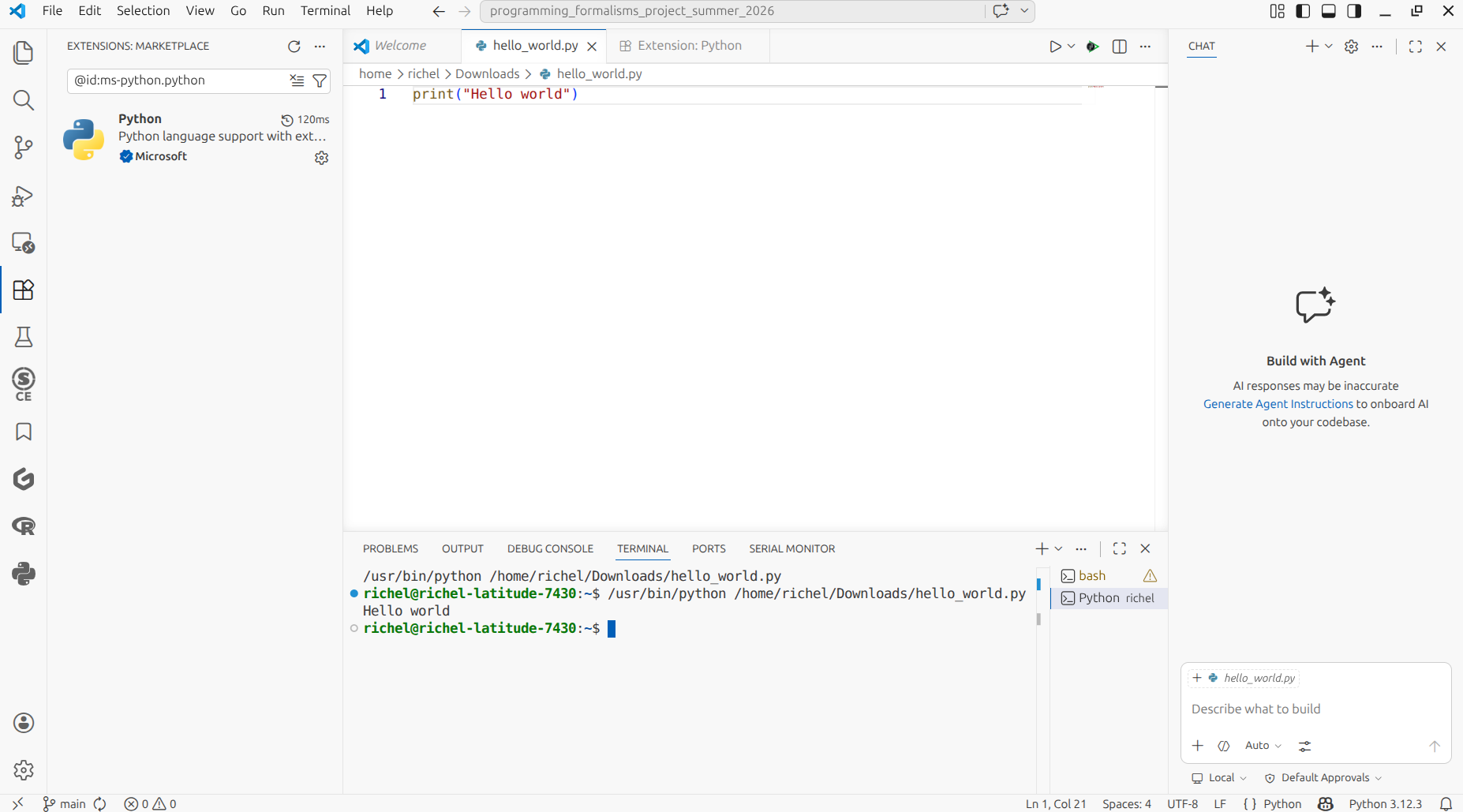
Task: Open the CE sidebar view
Action: coord(24,384)
